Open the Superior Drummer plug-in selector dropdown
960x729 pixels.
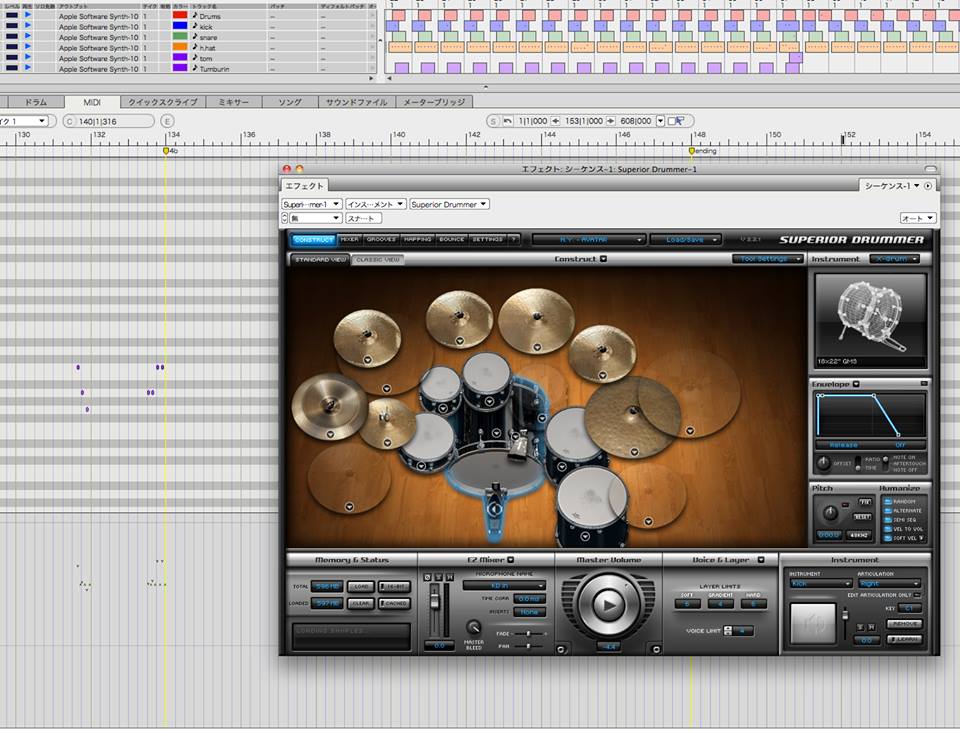click(x=449, y=204)
